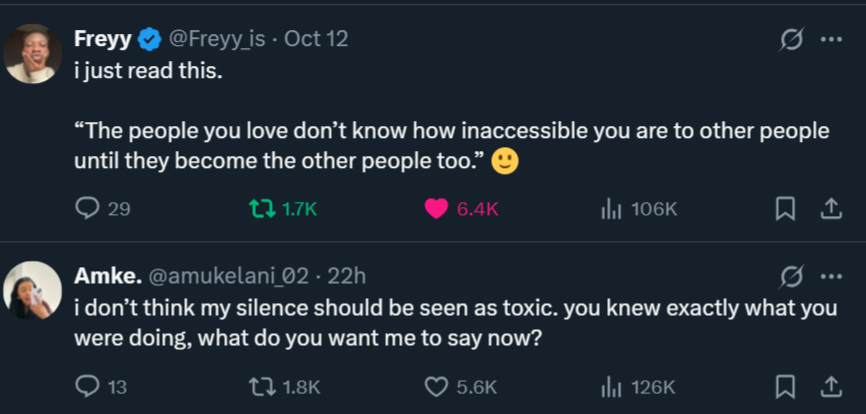Viewport: 866px width, 414px height.
Task: View analytics for Amke's tweet
Action: pos(612,387)
